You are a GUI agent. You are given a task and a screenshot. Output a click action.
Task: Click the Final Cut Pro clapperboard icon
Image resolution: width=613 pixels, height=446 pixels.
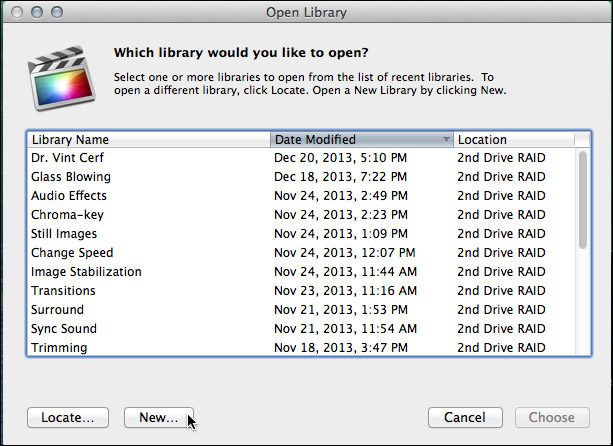pos(61,78)
